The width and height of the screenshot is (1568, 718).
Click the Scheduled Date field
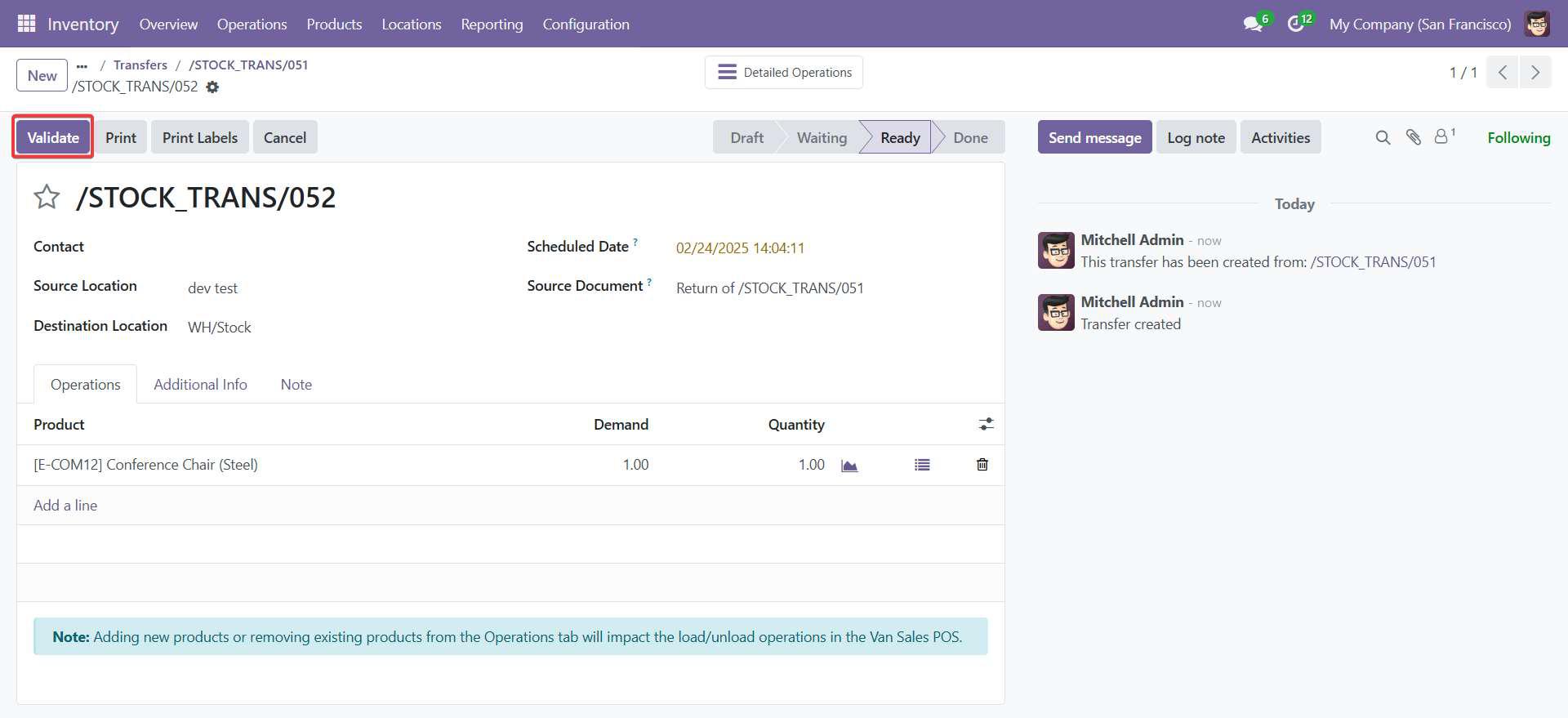(x=740, y=248)
